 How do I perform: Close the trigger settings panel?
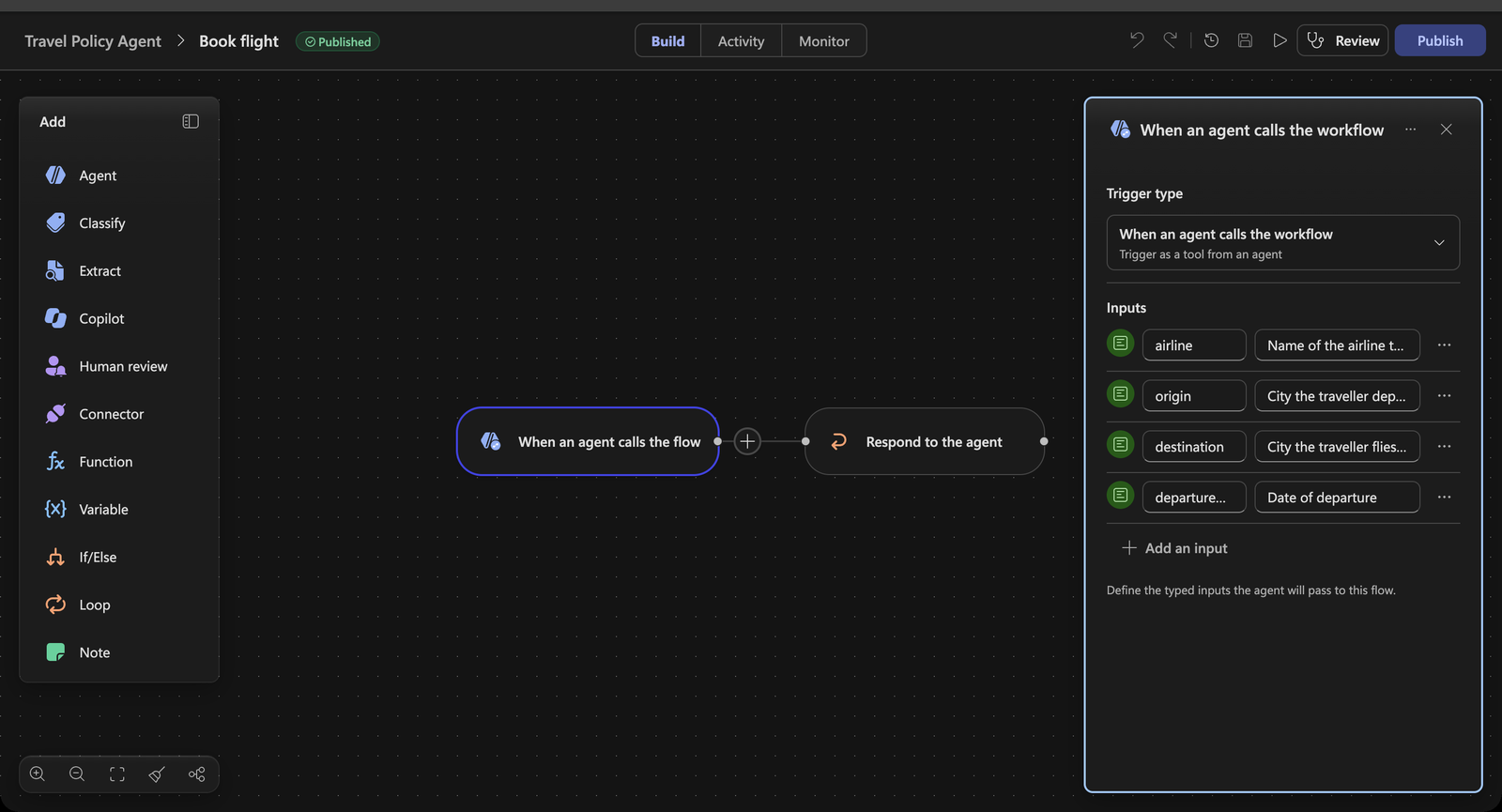pos(1446,130)
